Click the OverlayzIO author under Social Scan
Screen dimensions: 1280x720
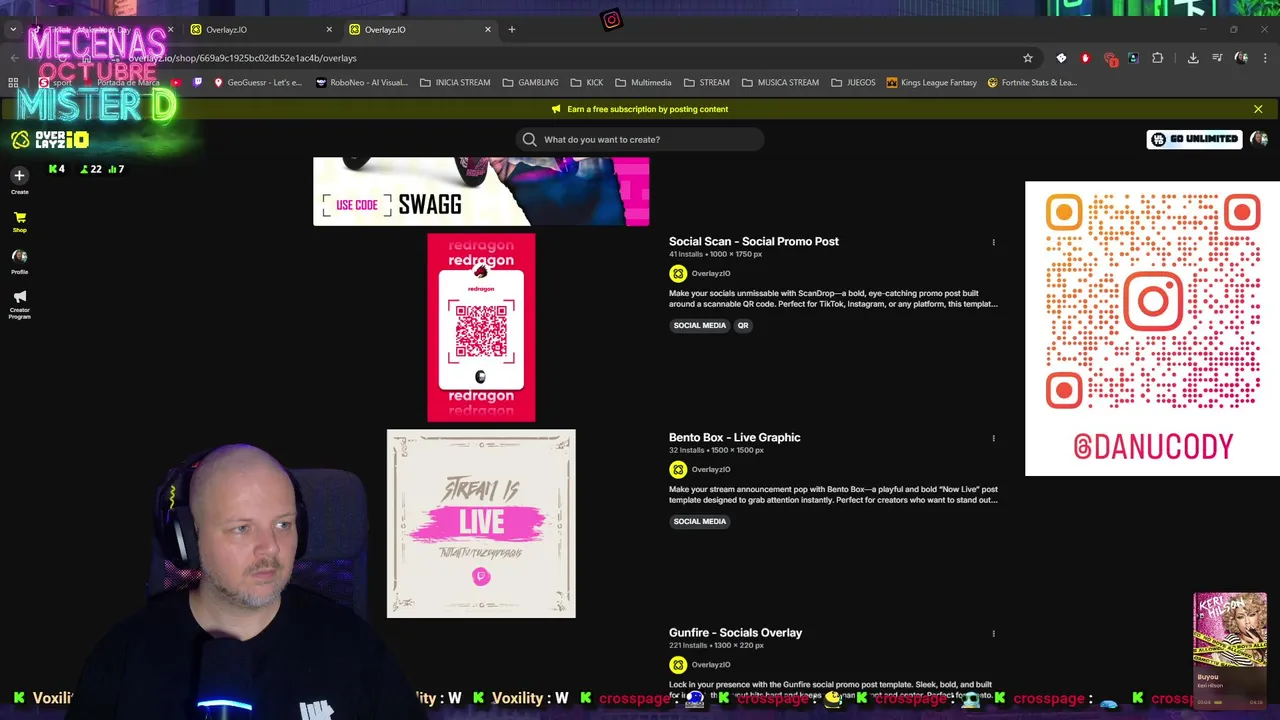[711, 273]
